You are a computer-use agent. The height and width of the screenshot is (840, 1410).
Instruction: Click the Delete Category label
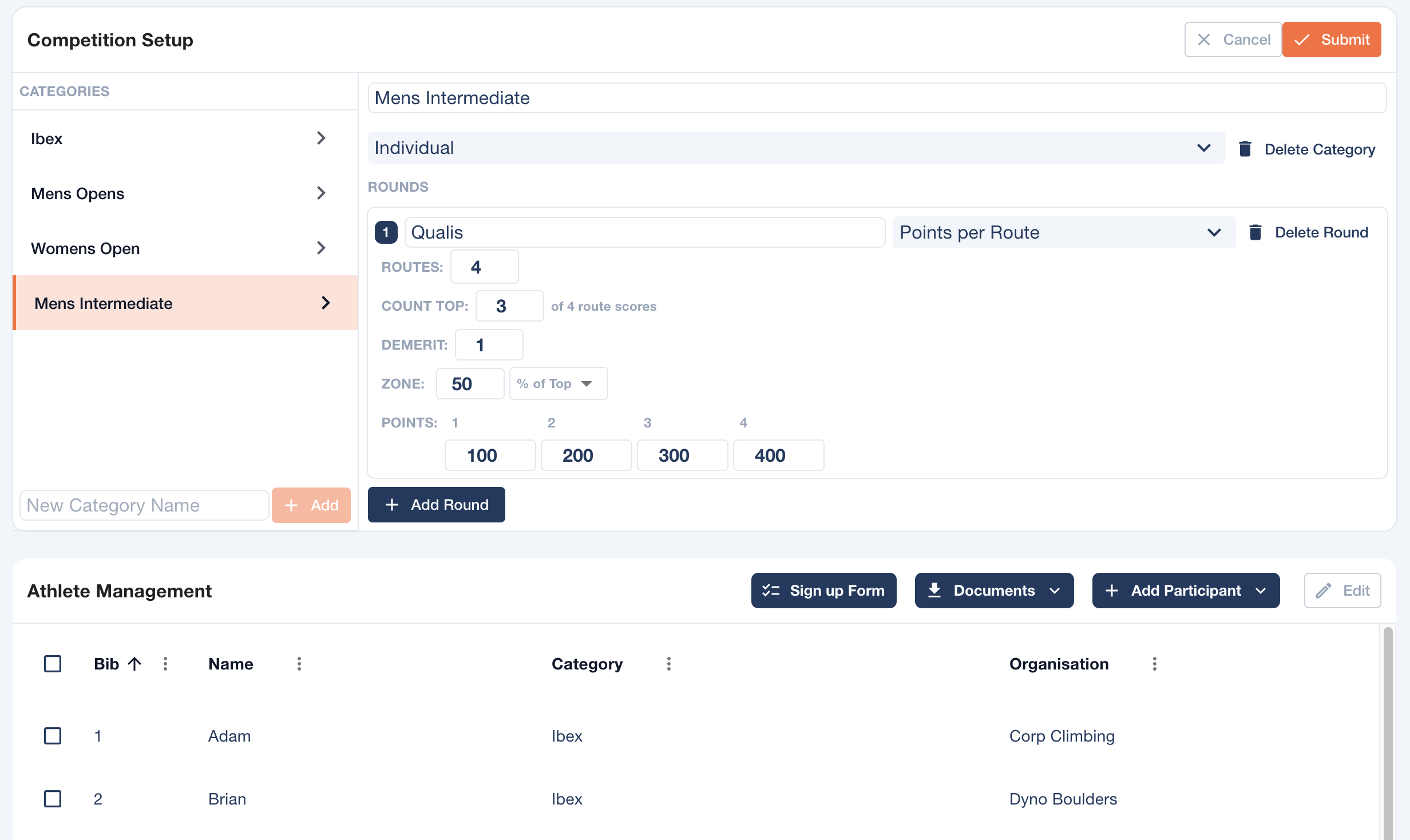click(1320, 149)
